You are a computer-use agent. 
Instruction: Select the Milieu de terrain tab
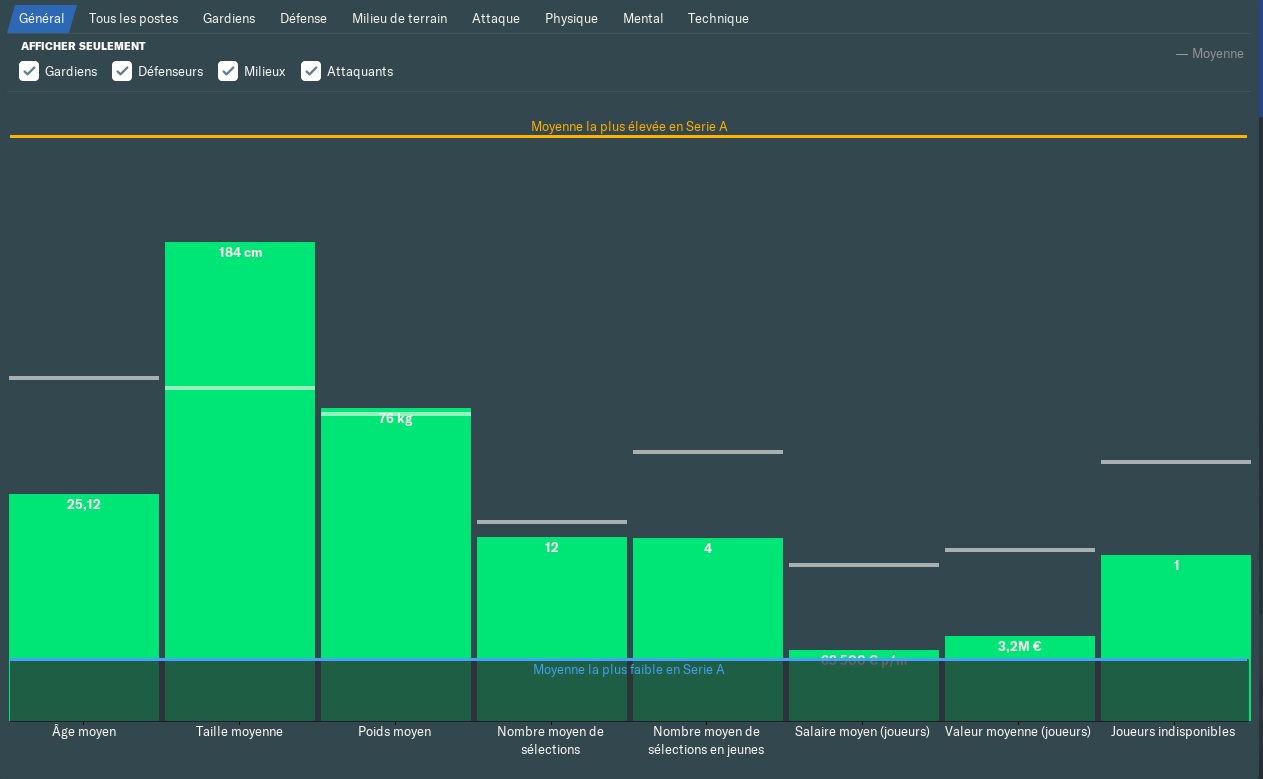click(399, 19)
